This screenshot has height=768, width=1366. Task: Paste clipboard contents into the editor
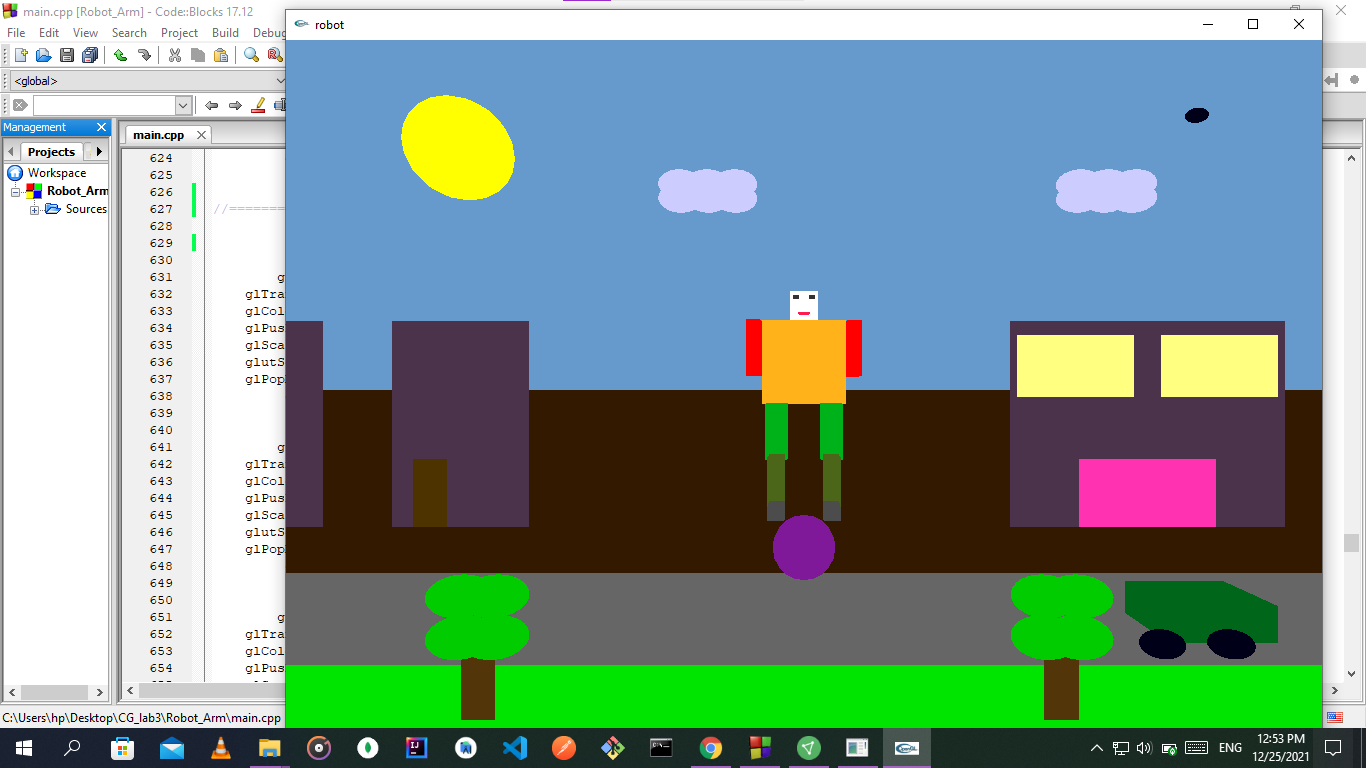pyautogui.click(x=220, y=55)
